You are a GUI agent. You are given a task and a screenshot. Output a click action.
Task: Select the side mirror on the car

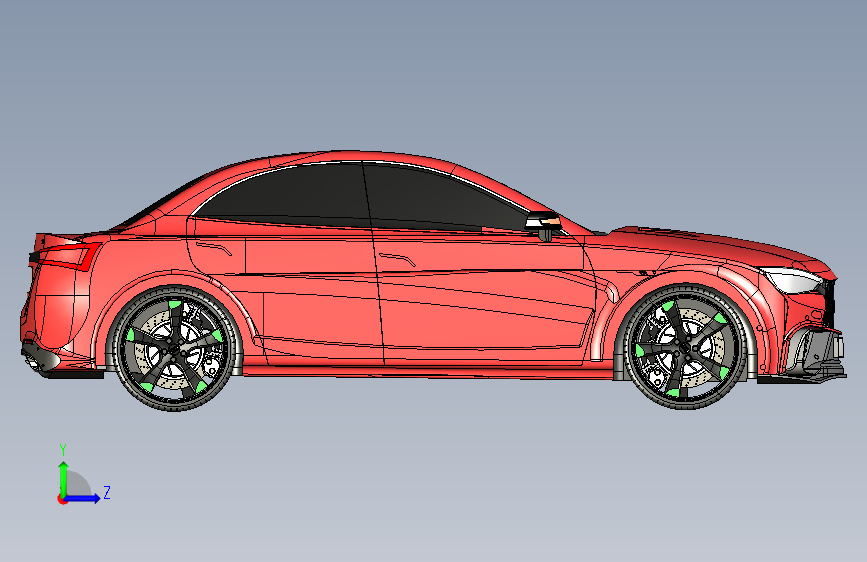544,225
